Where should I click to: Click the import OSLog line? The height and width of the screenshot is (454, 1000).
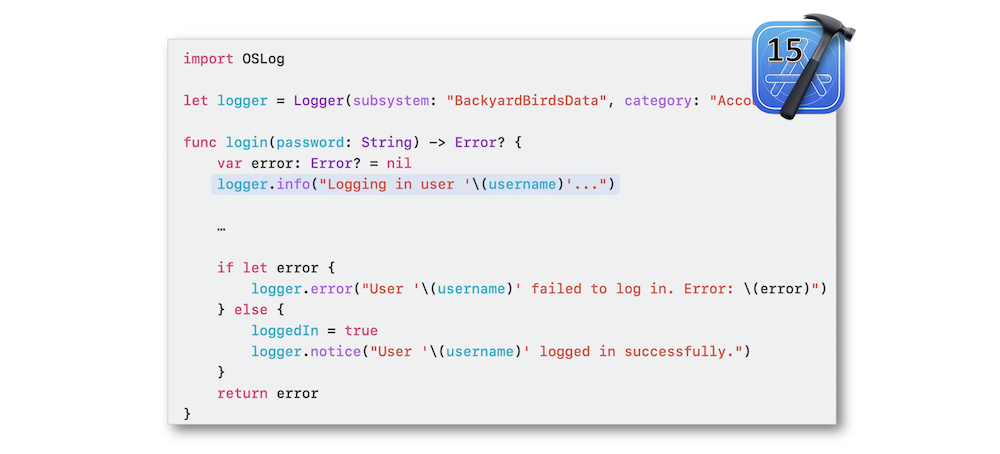point(234,59)
